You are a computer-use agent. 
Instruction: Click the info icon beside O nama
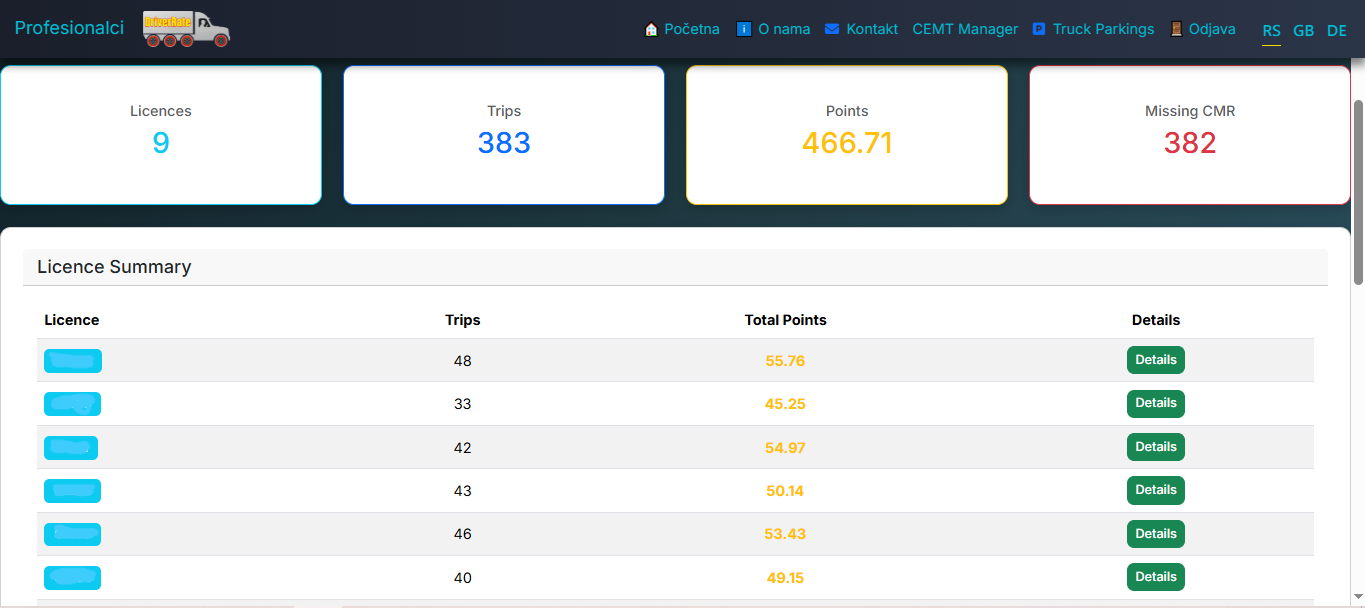(743, 29)
